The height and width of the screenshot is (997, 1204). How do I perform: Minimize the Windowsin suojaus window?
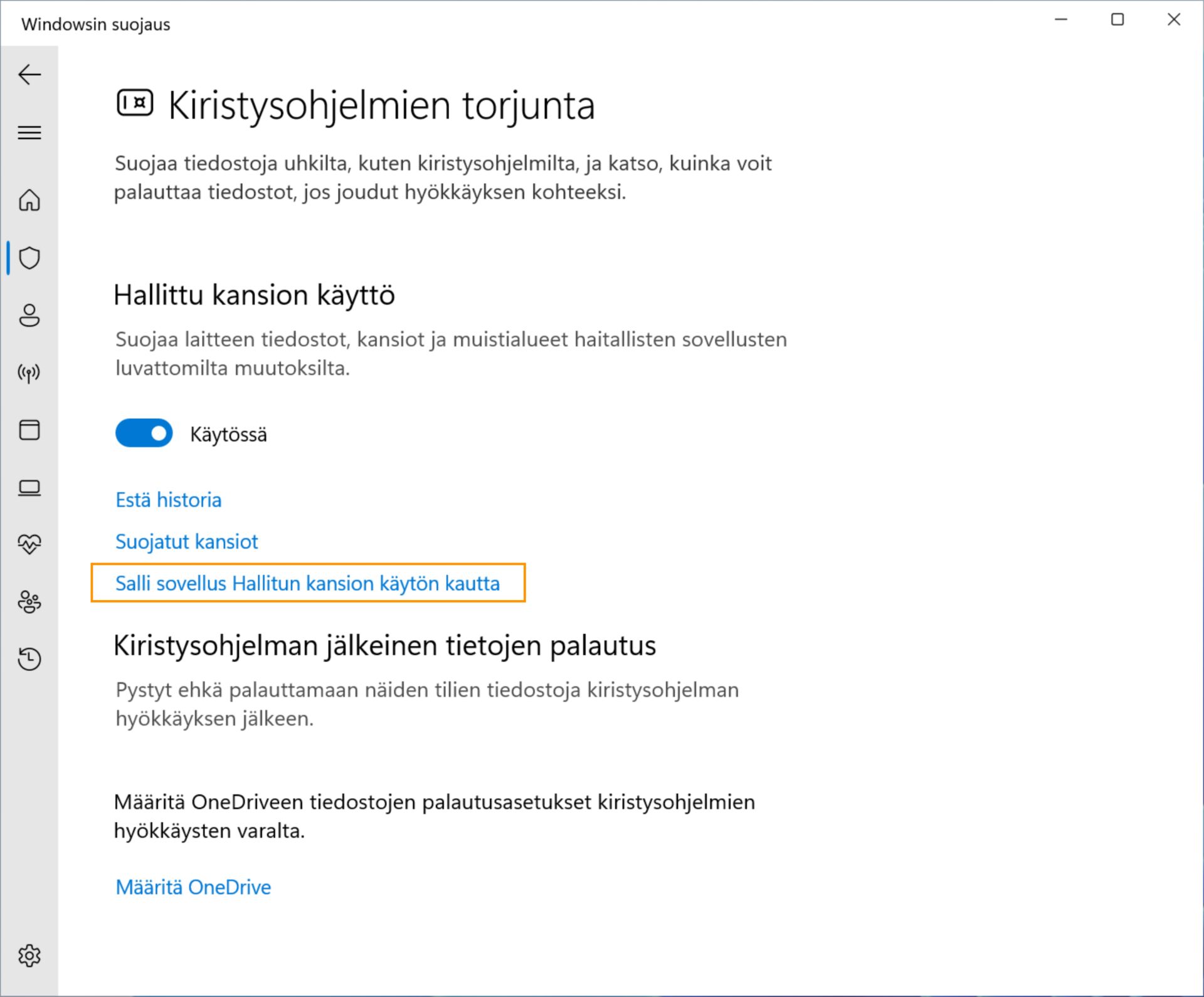tap(1061, 20)
